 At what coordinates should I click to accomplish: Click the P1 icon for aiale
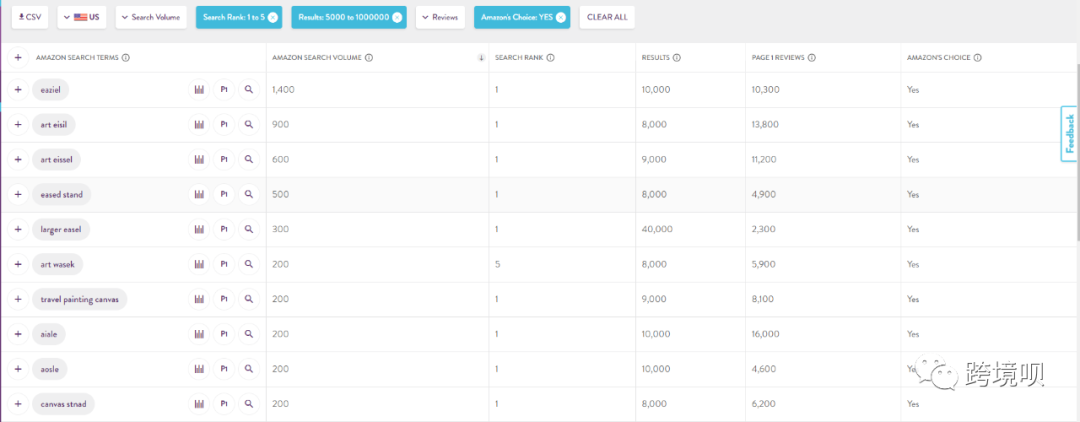click(224, 334)
